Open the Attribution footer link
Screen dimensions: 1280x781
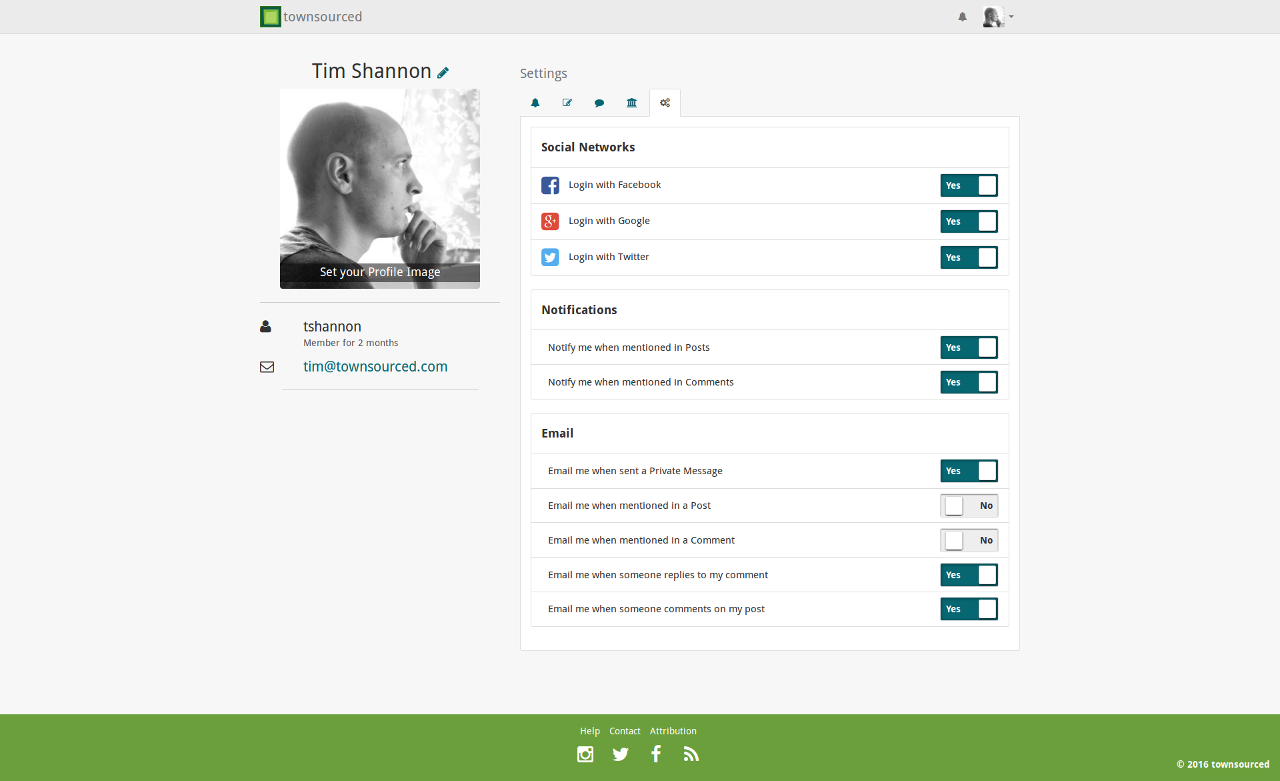[x=673, y=731]
